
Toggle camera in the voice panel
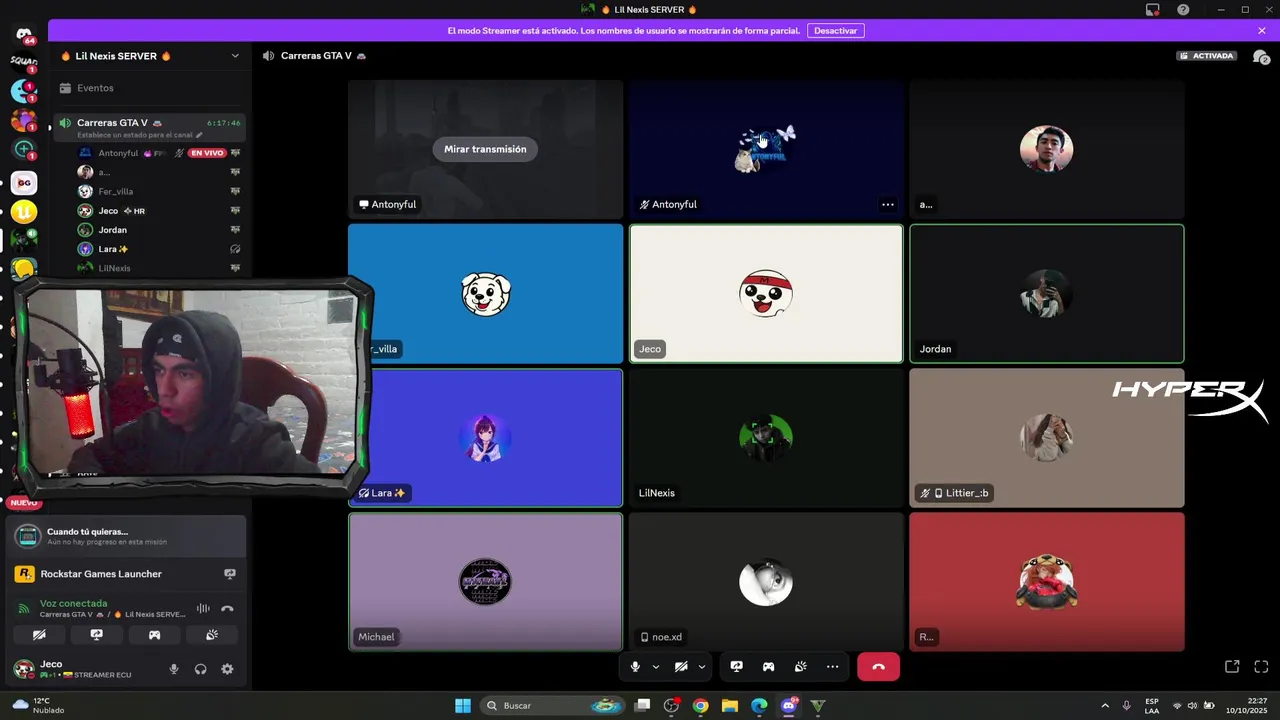[x=39, y=635]
